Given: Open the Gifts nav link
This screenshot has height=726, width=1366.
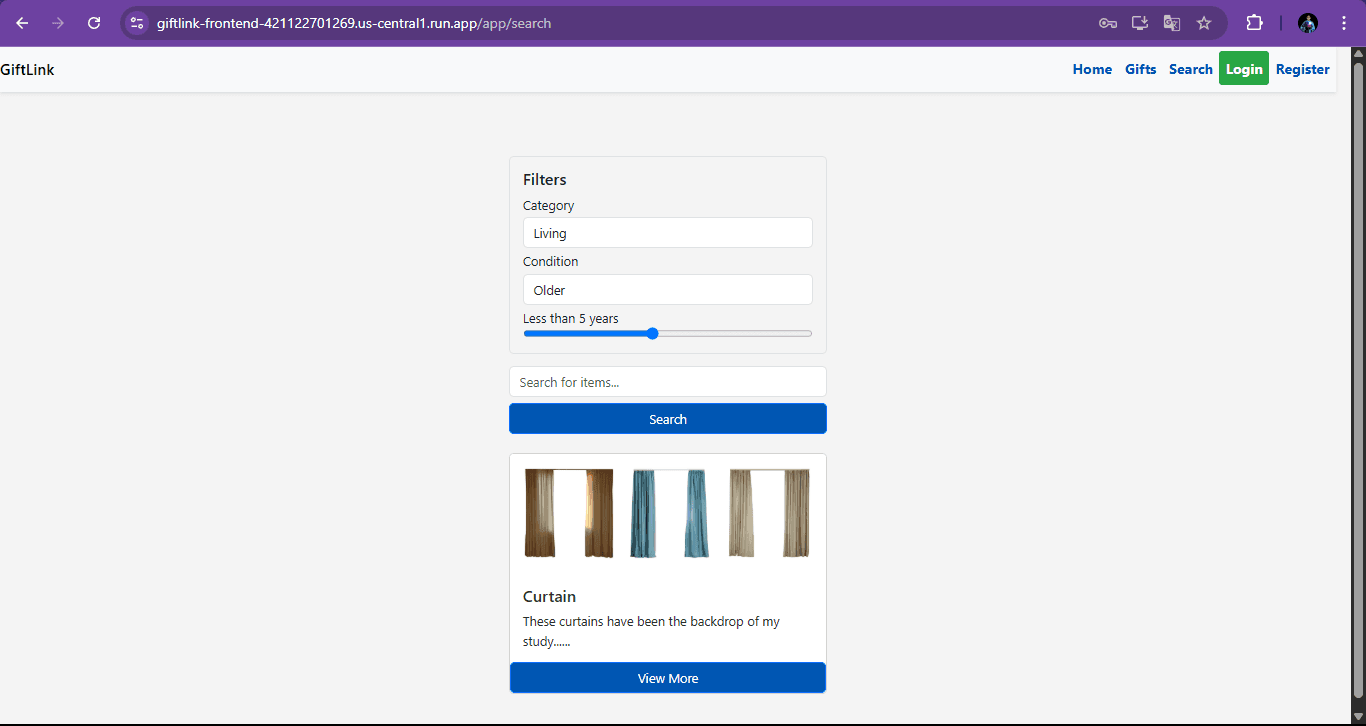Looking at the screenshot, I should pos(1140,69).
